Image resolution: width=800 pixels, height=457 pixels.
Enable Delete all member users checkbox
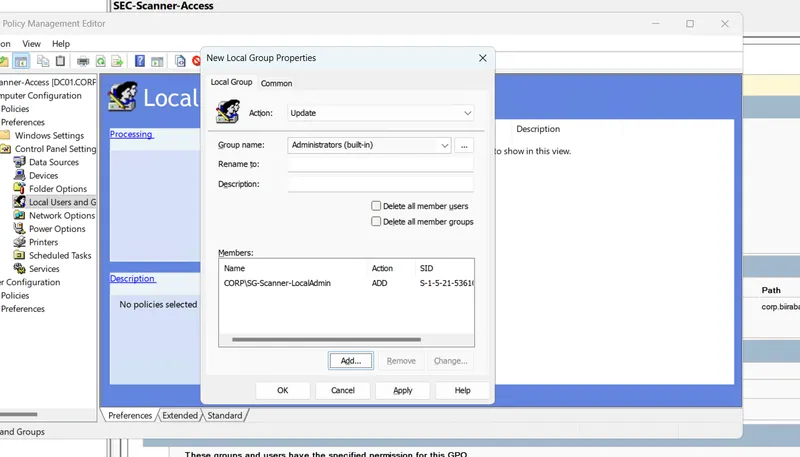(x=376, y=206)
